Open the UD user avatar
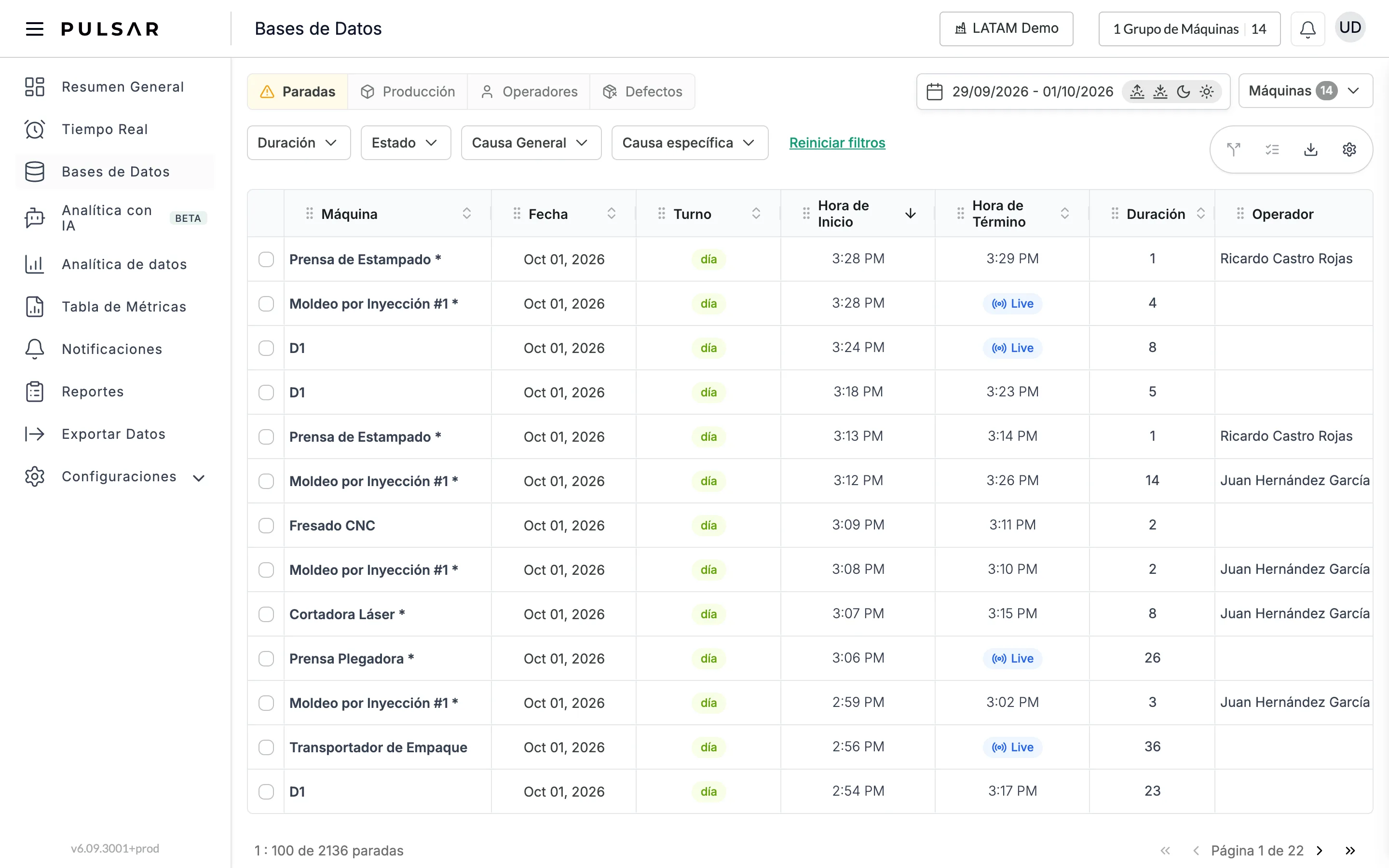 1350,27
